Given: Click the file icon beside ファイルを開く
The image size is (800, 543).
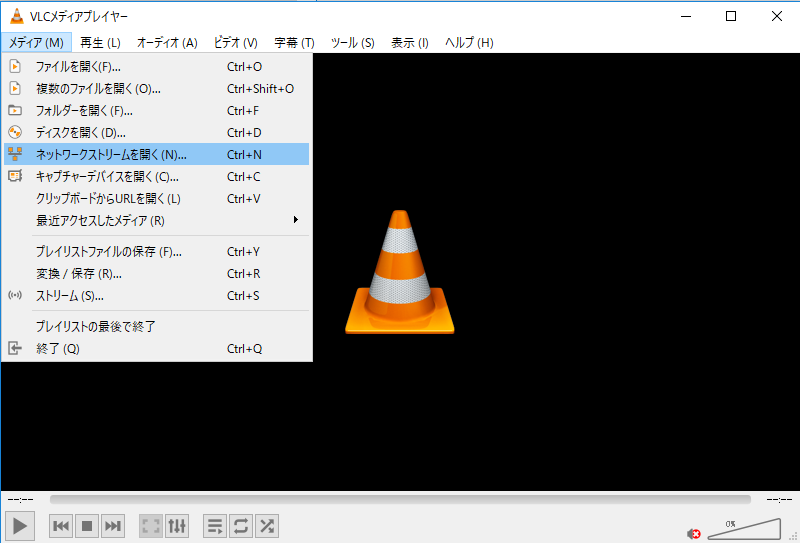Looking at the screenshot, I should pyautogui.click(x=15, y=66).
